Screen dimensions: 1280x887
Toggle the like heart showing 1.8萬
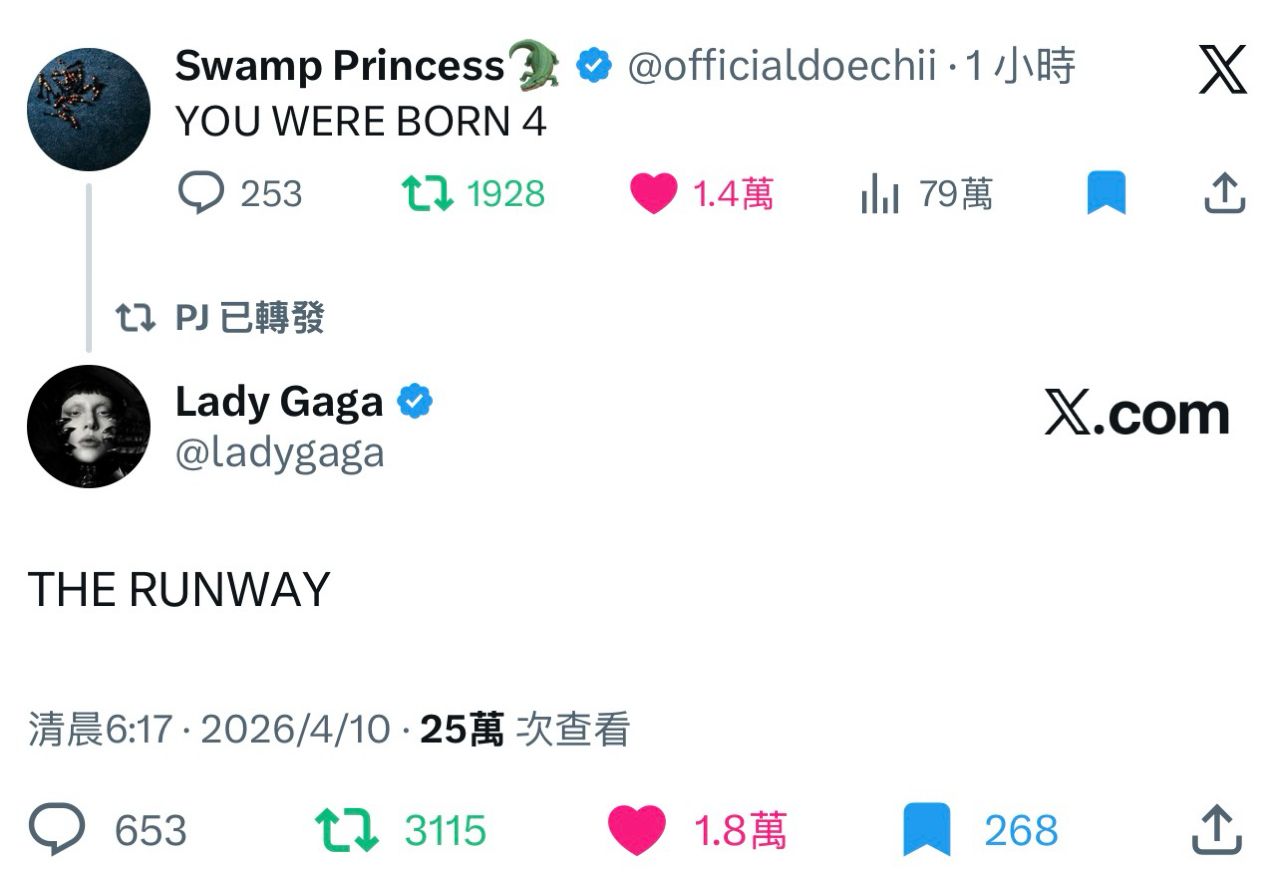point(697,831)
